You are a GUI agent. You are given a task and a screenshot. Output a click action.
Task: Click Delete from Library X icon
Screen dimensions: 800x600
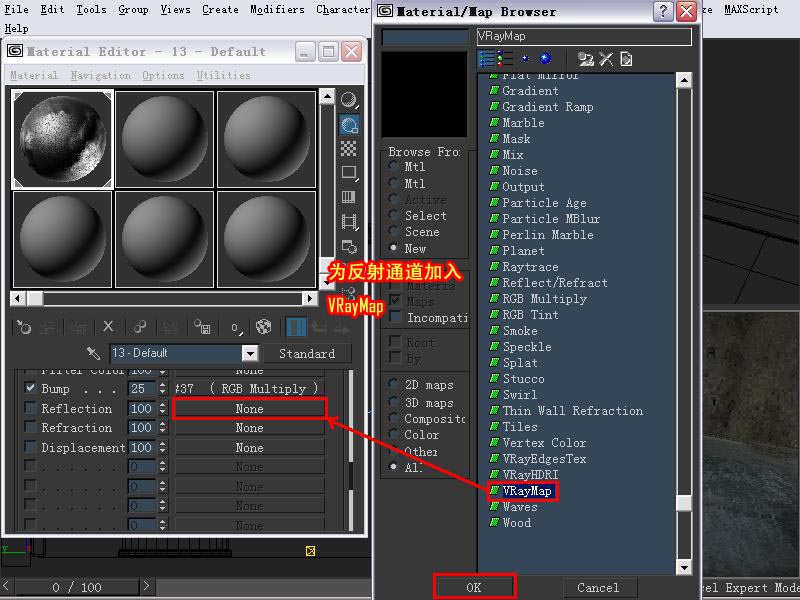pos(606,59)
